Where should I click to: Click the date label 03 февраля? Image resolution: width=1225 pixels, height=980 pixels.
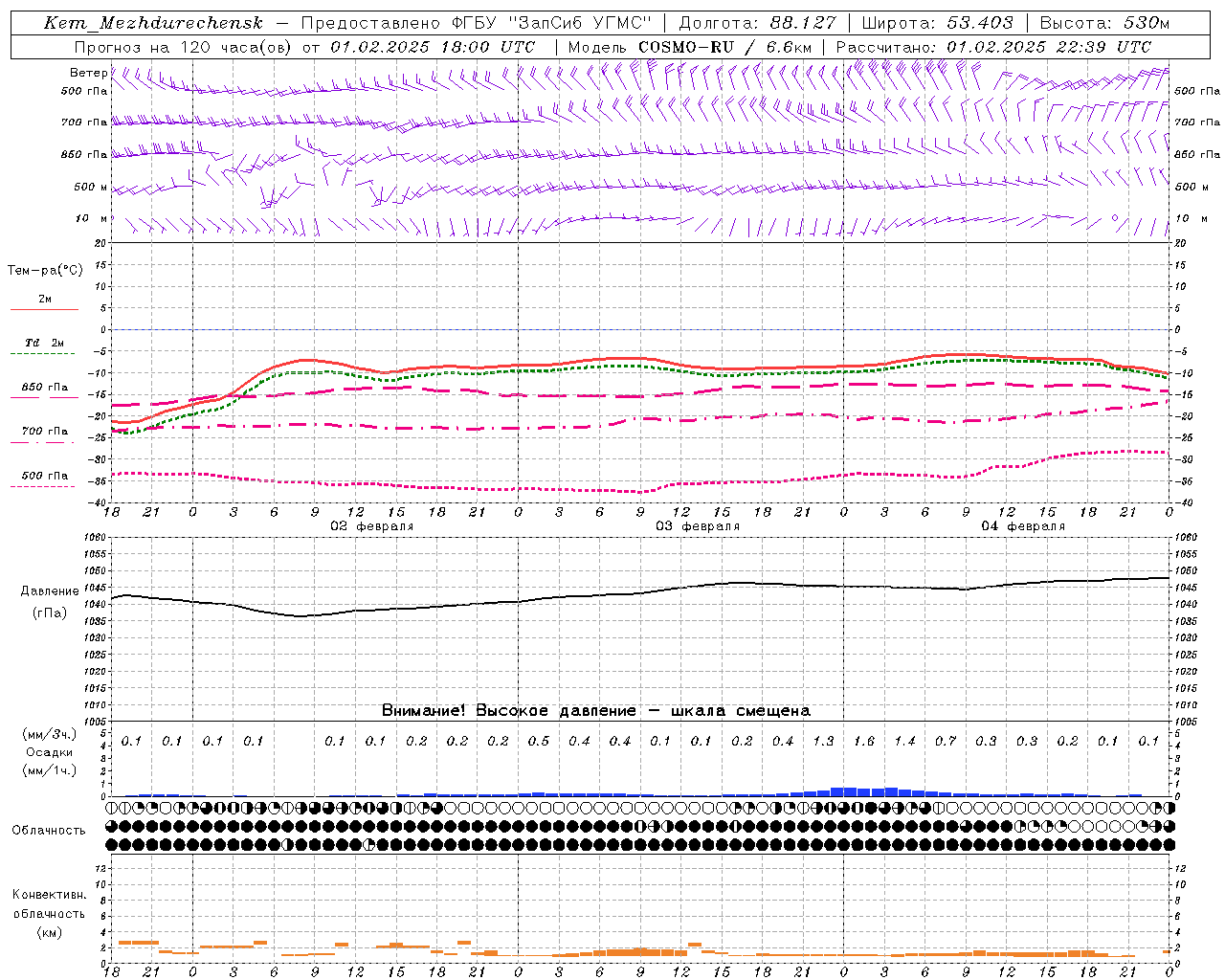tap(698, 526)
